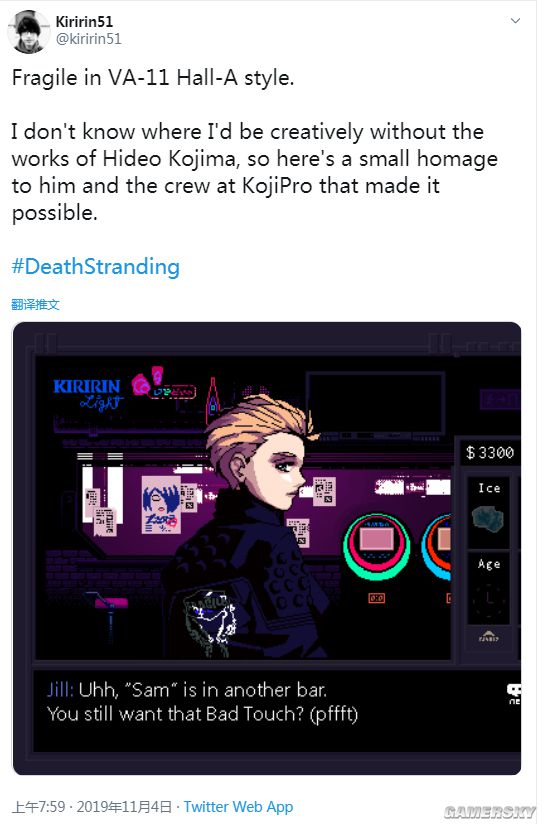This screenshot has width=542, height=824.
Task: Select the Age clock icon
Action: (x=488, y=598)
